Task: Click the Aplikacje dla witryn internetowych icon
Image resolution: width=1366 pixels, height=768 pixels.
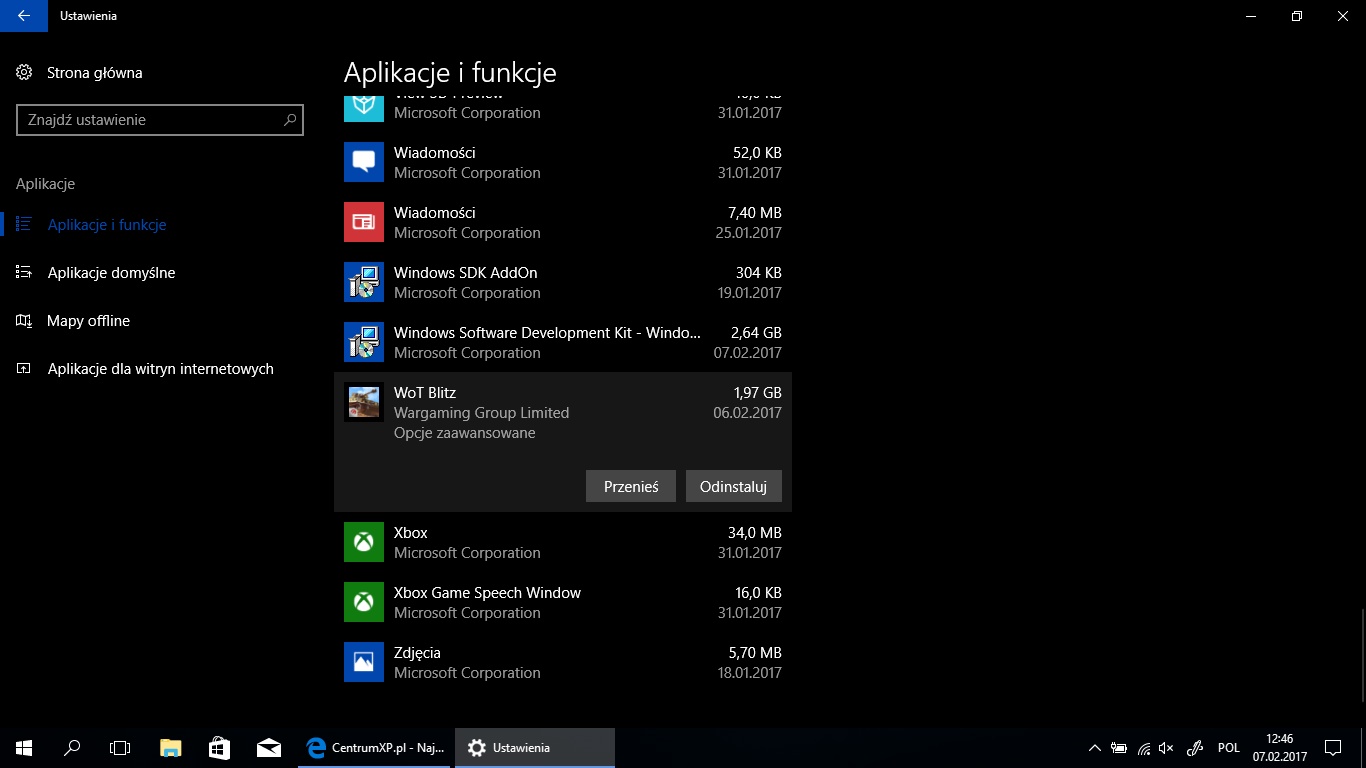Action: point(24,369)
